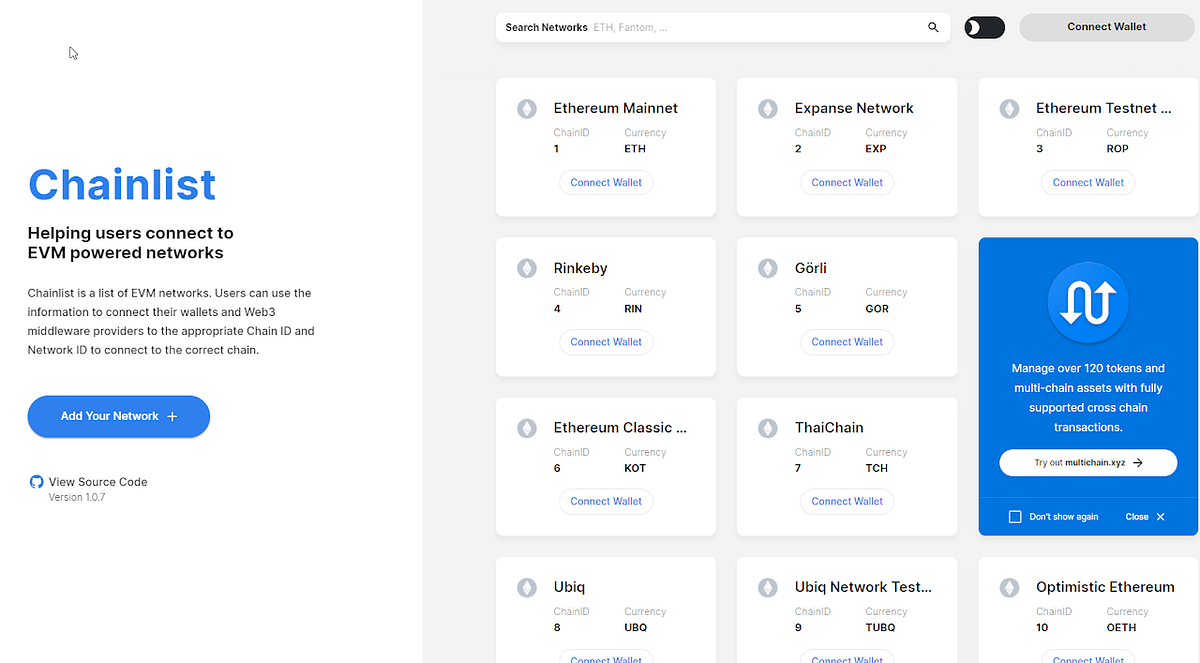Click the Rinkeby network logo icon
This screenshot has height=663, width=1200.
pos(526,268)
